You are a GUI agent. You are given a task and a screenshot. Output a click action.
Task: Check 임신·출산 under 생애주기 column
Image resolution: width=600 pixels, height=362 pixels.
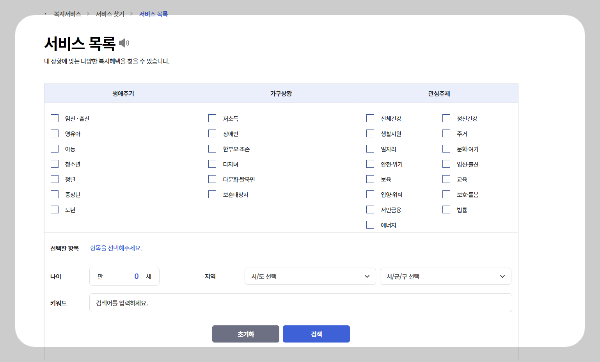pyautogui.click(x=55, y=118)
